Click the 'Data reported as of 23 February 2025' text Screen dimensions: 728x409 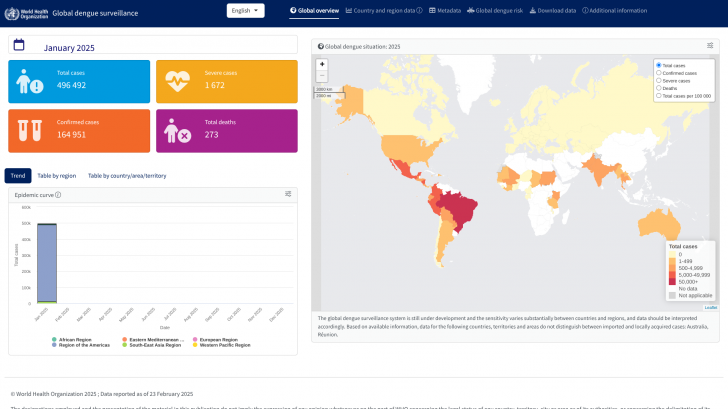[147, 394]
